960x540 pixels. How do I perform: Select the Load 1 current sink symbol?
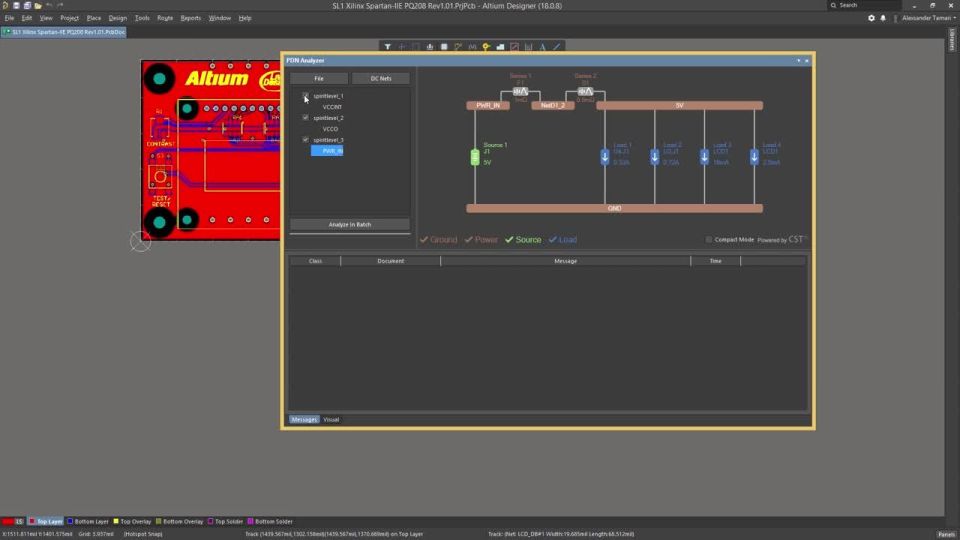coord(605,157)
